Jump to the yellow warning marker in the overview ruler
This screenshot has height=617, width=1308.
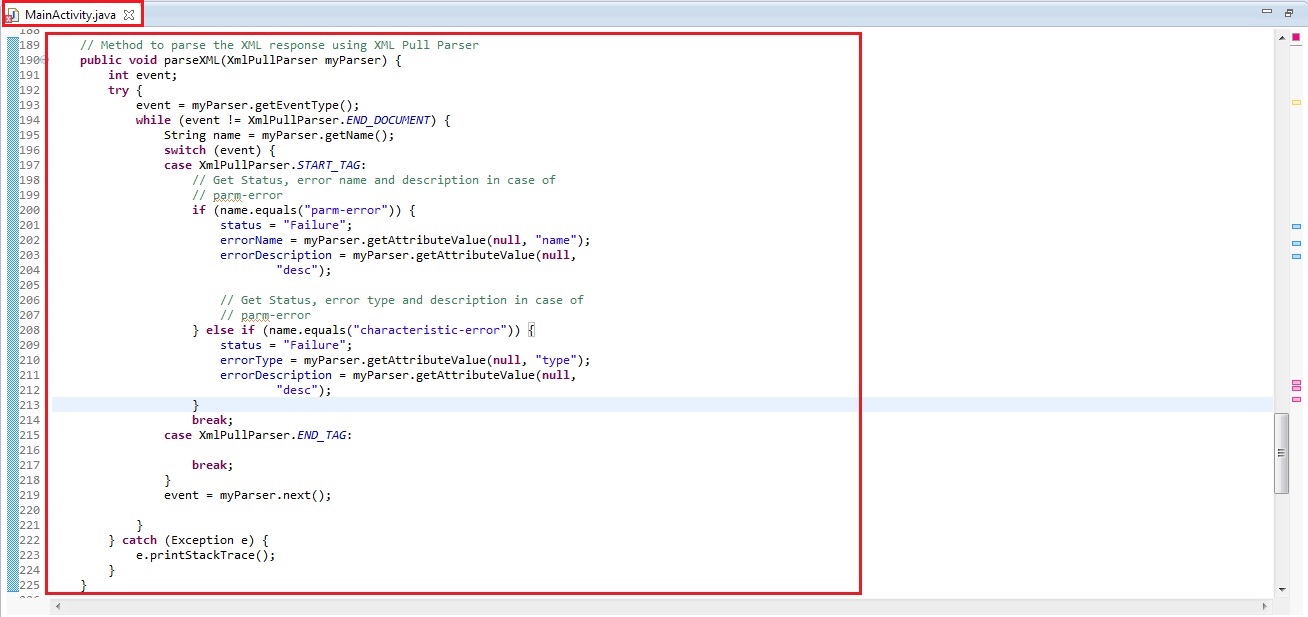point(1296,102)
